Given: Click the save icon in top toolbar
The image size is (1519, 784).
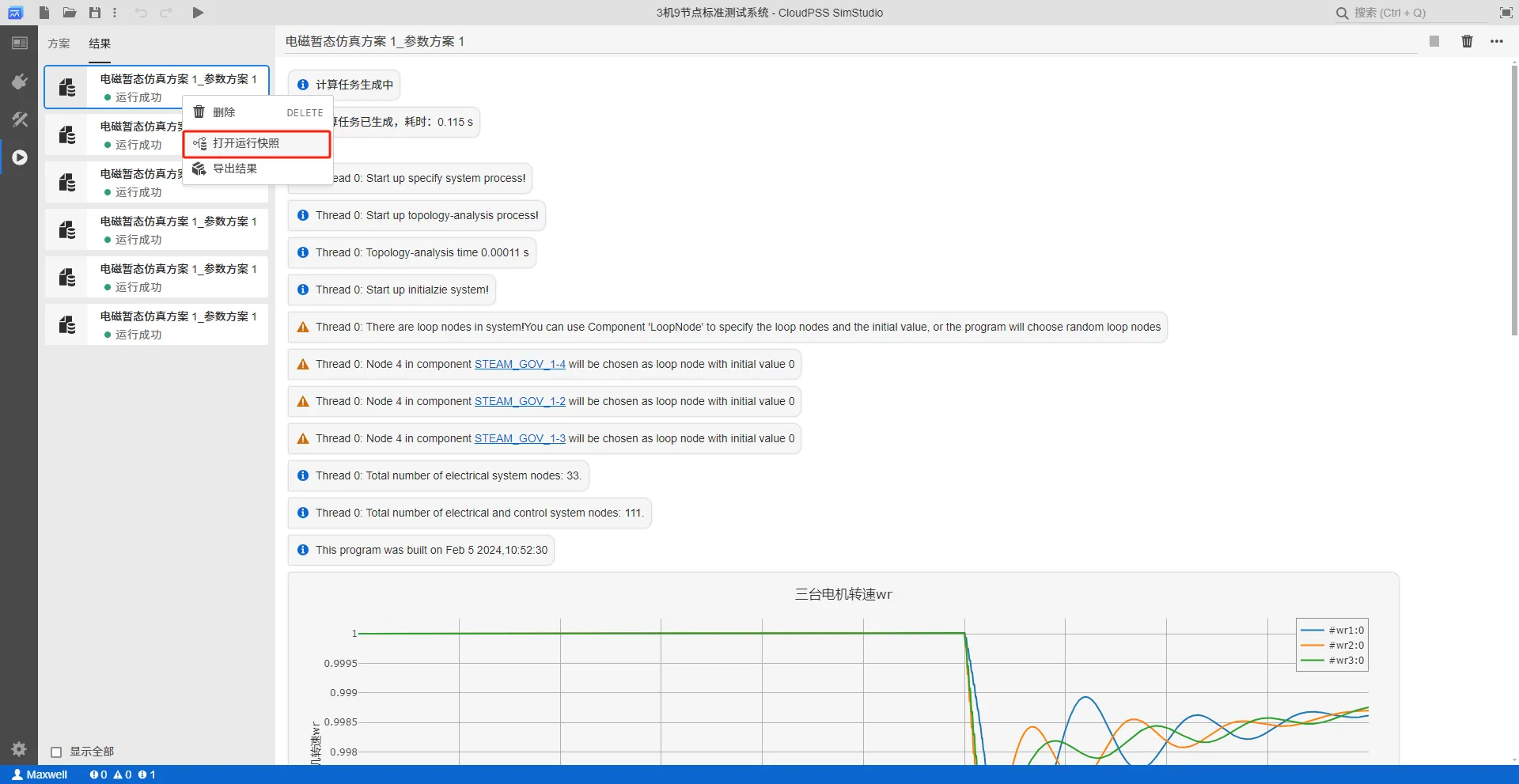Looking at the screenshot, I should pos(95,13).
